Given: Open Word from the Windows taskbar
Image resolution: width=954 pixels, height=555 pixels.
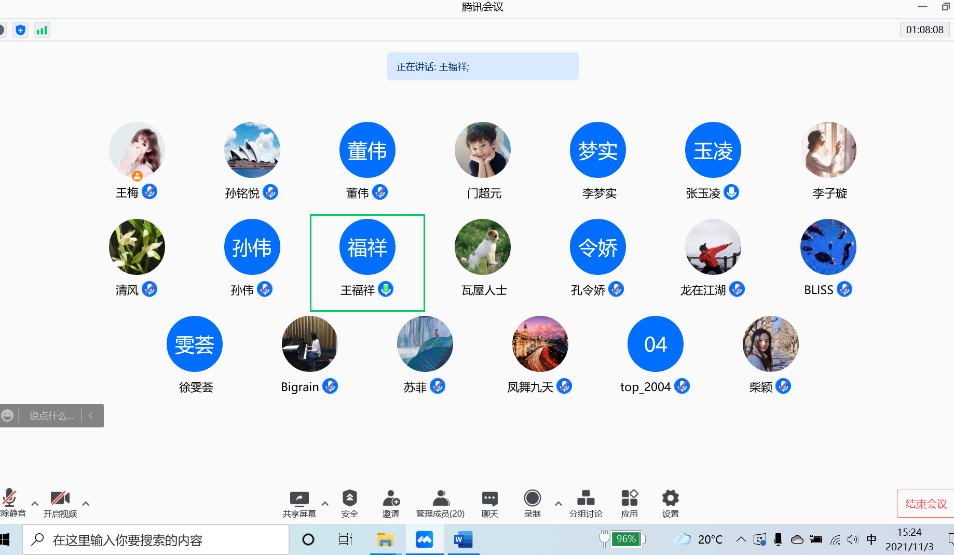Looking at the screenshot, I should point(463,540).
